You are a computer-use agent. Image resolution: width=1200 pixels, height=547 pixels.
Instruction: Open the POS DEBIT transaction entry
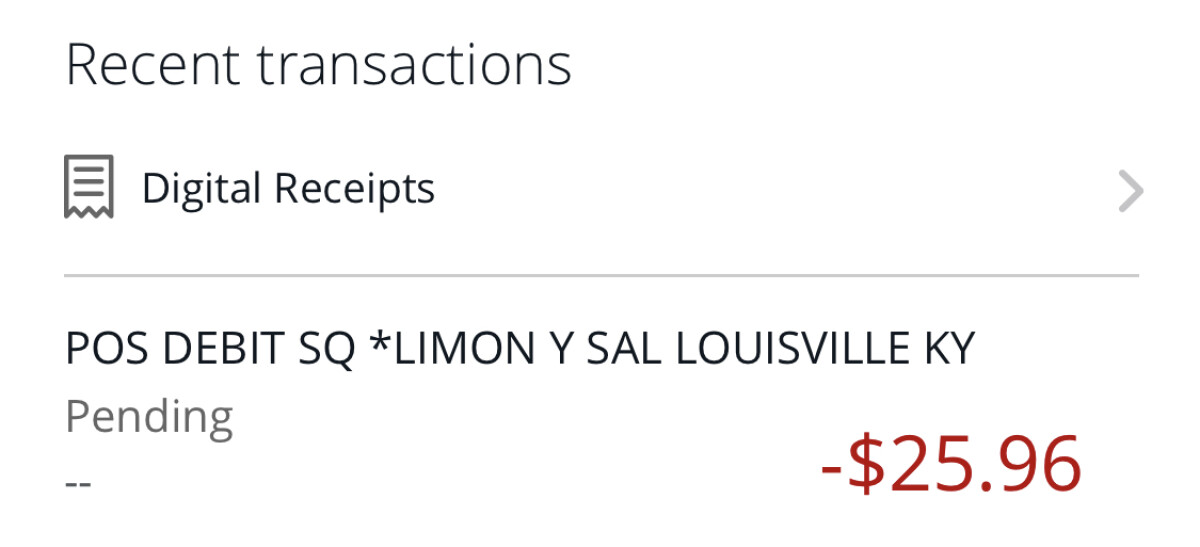(519, 348)
